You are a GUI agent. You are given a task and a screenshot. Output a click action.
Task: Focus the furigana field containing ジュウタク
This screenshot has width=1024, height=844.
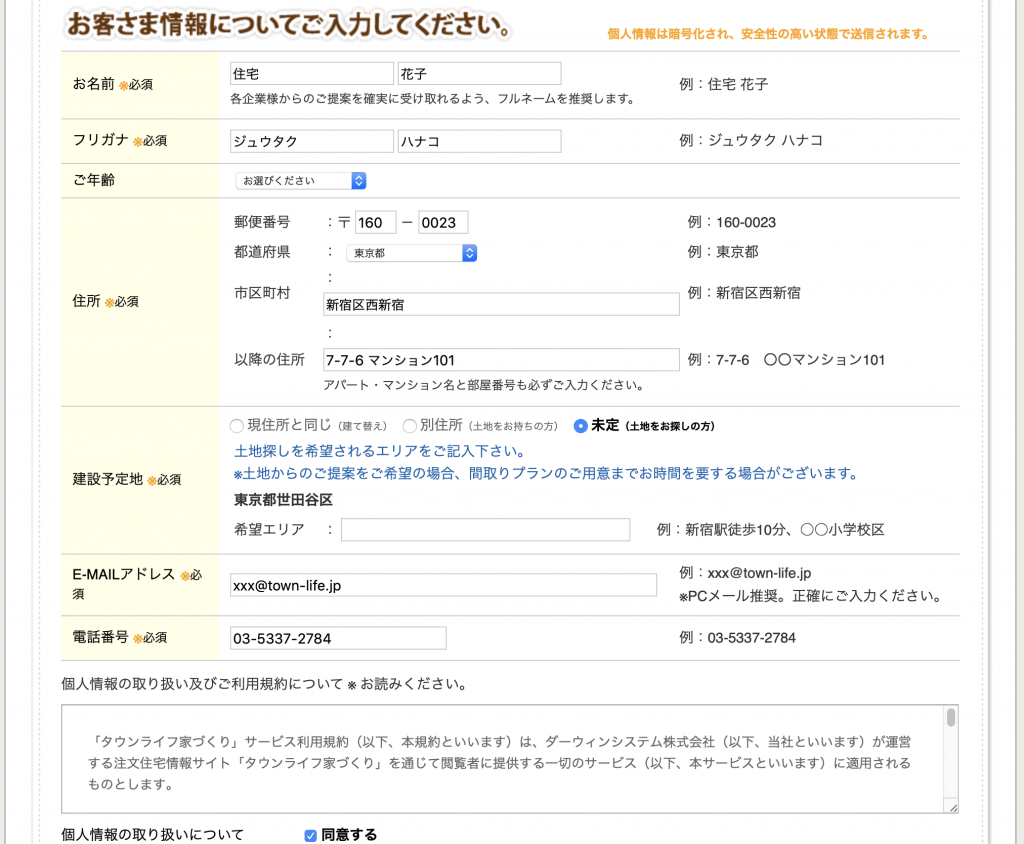click(312, 141)
